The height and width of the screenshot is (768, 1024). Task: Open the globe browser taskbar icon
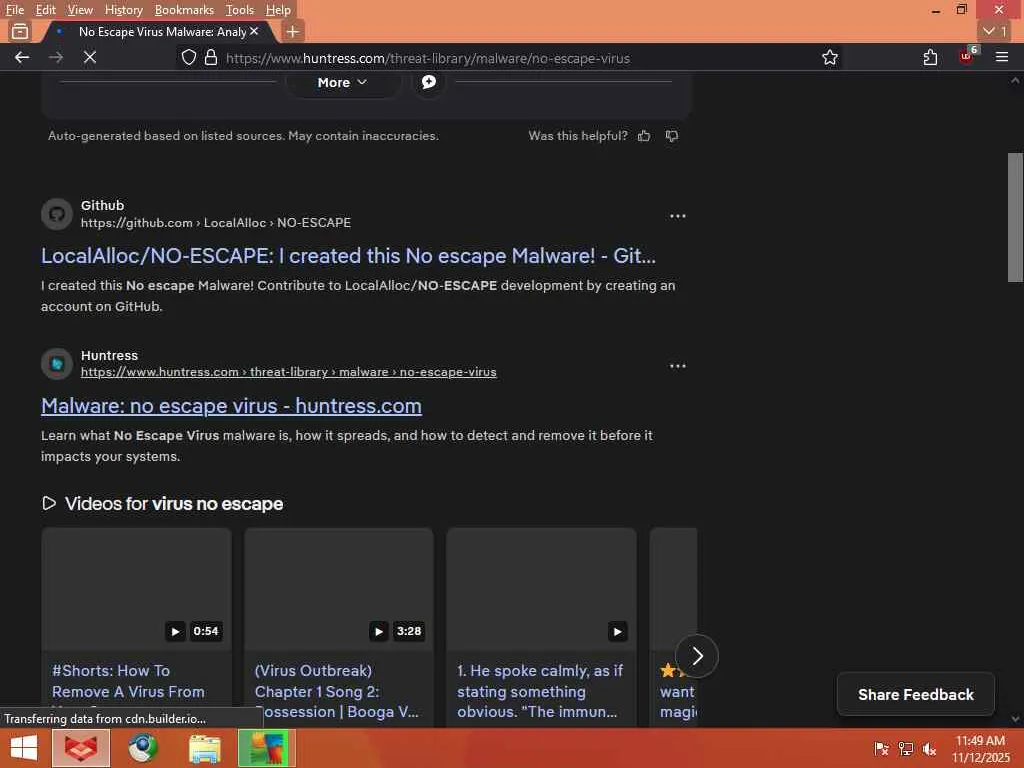[143, 748]
